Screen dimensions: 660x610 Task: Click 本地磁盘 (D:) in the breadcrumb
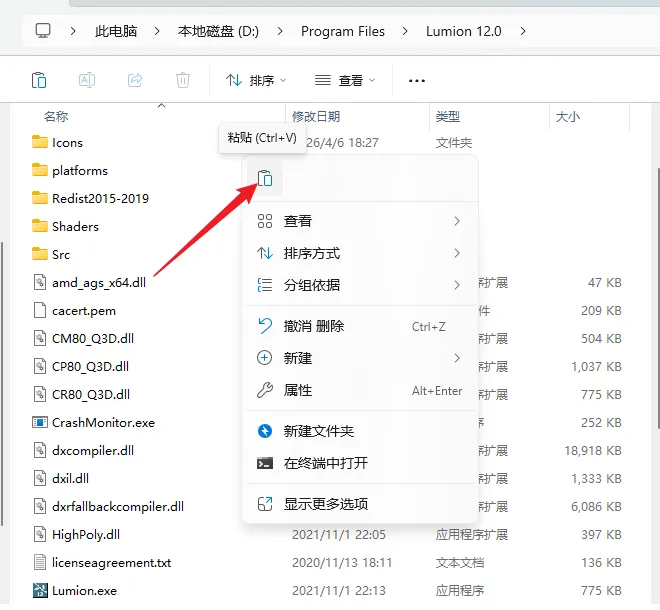coord(218,31)
